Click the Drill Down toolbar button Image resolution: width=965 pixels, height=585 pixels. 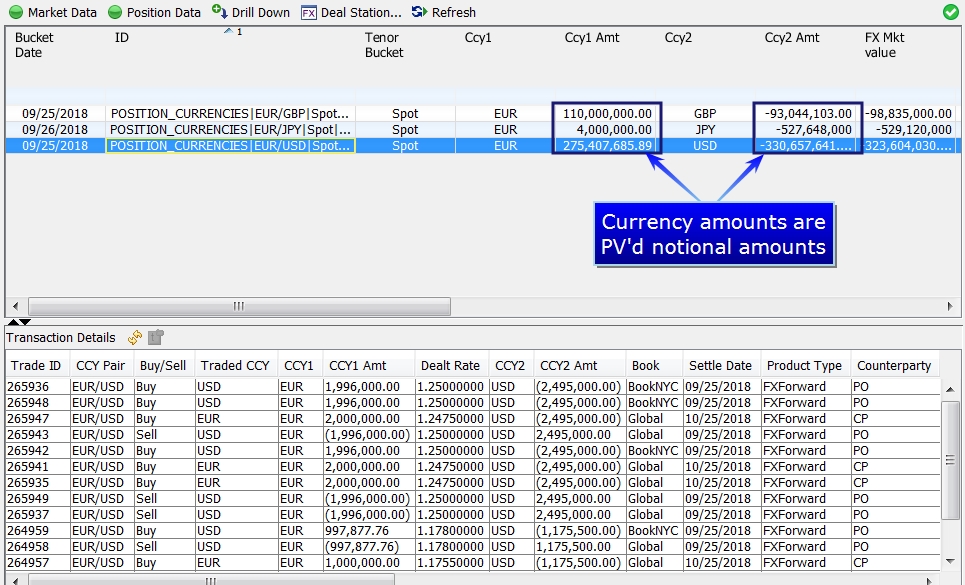tap(250, 12)
